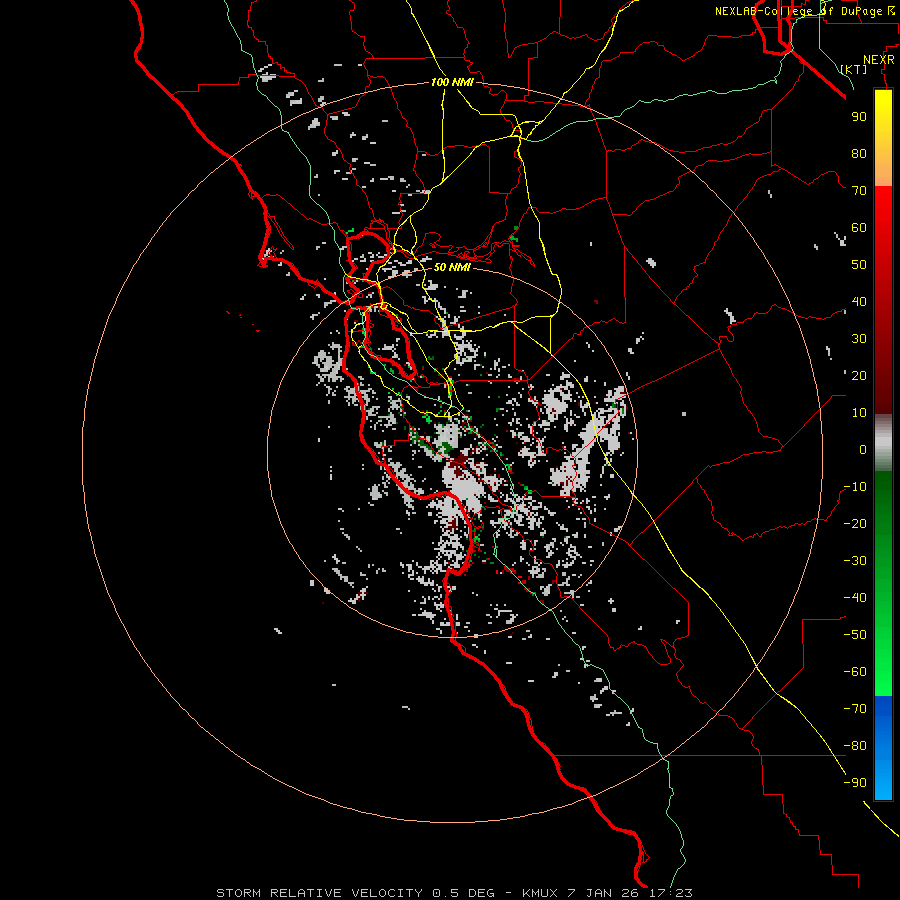Click the 10 value on the velocity scale
Image resolution: width=900 pixels, height=900 pixels.
pos(859,413)
